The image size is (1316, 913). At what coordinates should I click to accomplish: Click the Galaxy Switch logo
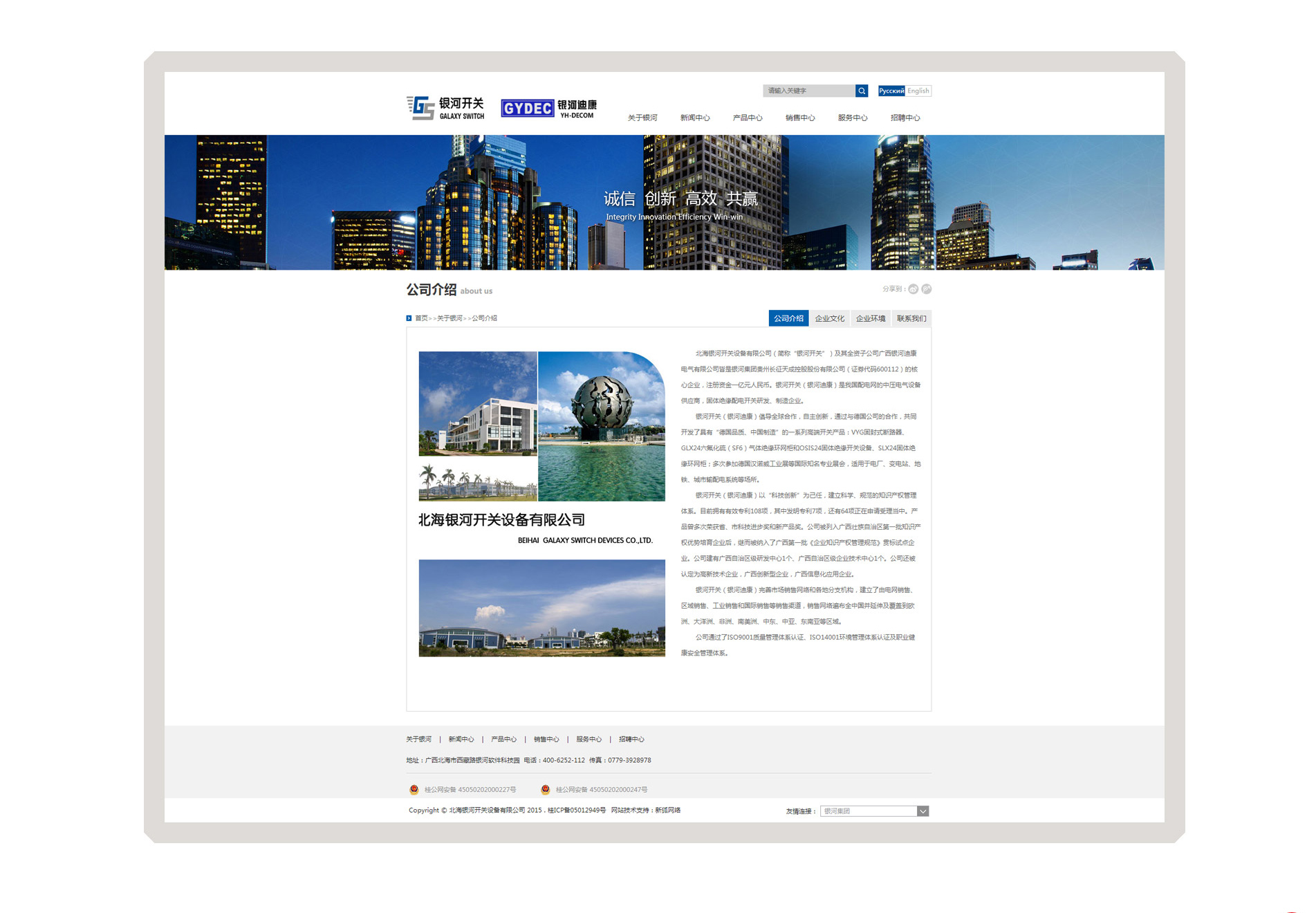point(445,108)
